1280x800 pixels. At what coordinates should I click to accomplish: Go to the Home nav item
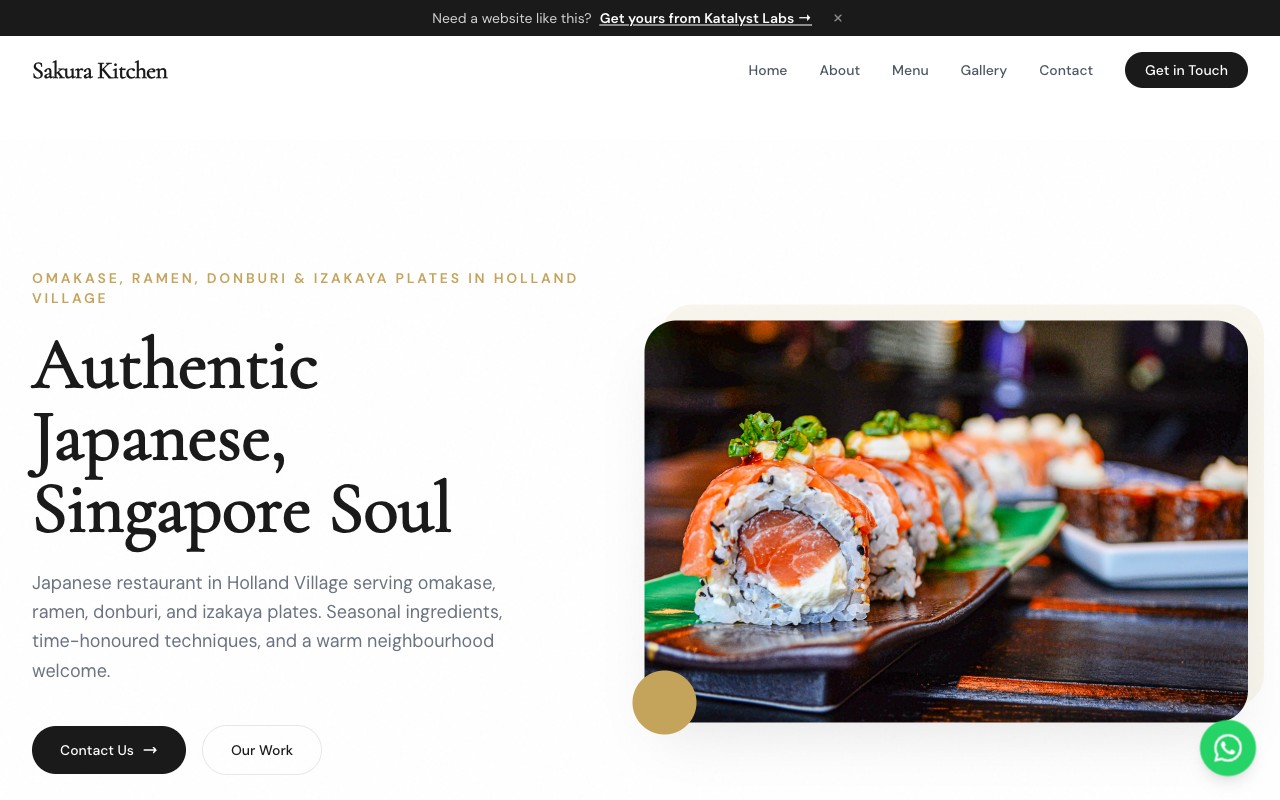768,70
